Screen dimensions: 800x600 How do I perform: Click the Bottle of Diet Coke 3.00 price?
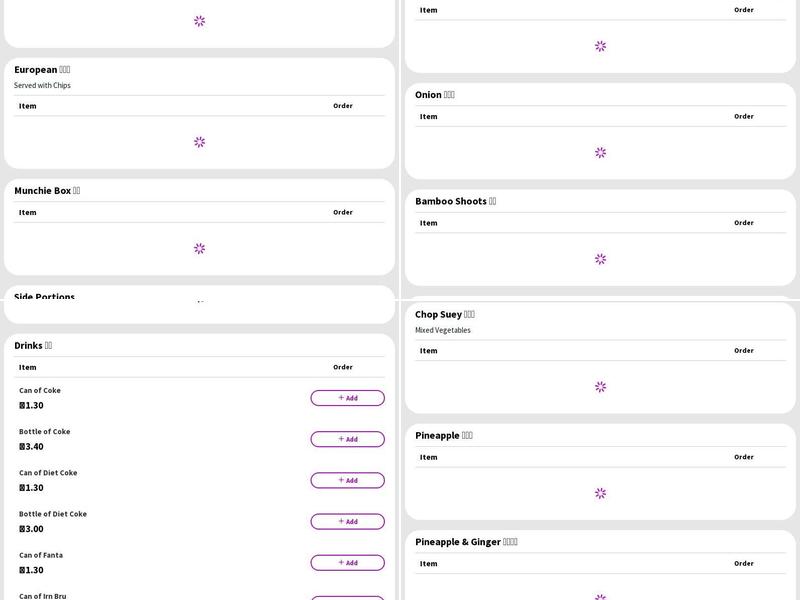(x=31, y=529)
